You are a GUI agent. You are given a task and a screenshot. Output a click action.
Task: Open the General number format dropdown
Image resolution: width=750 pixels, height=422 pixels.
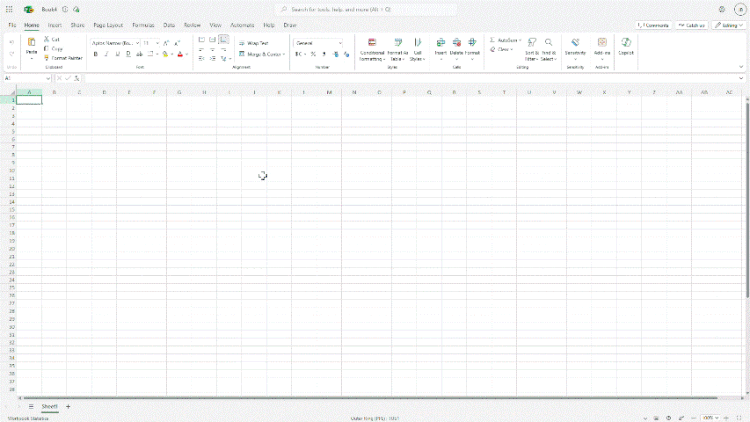[340, 43]
